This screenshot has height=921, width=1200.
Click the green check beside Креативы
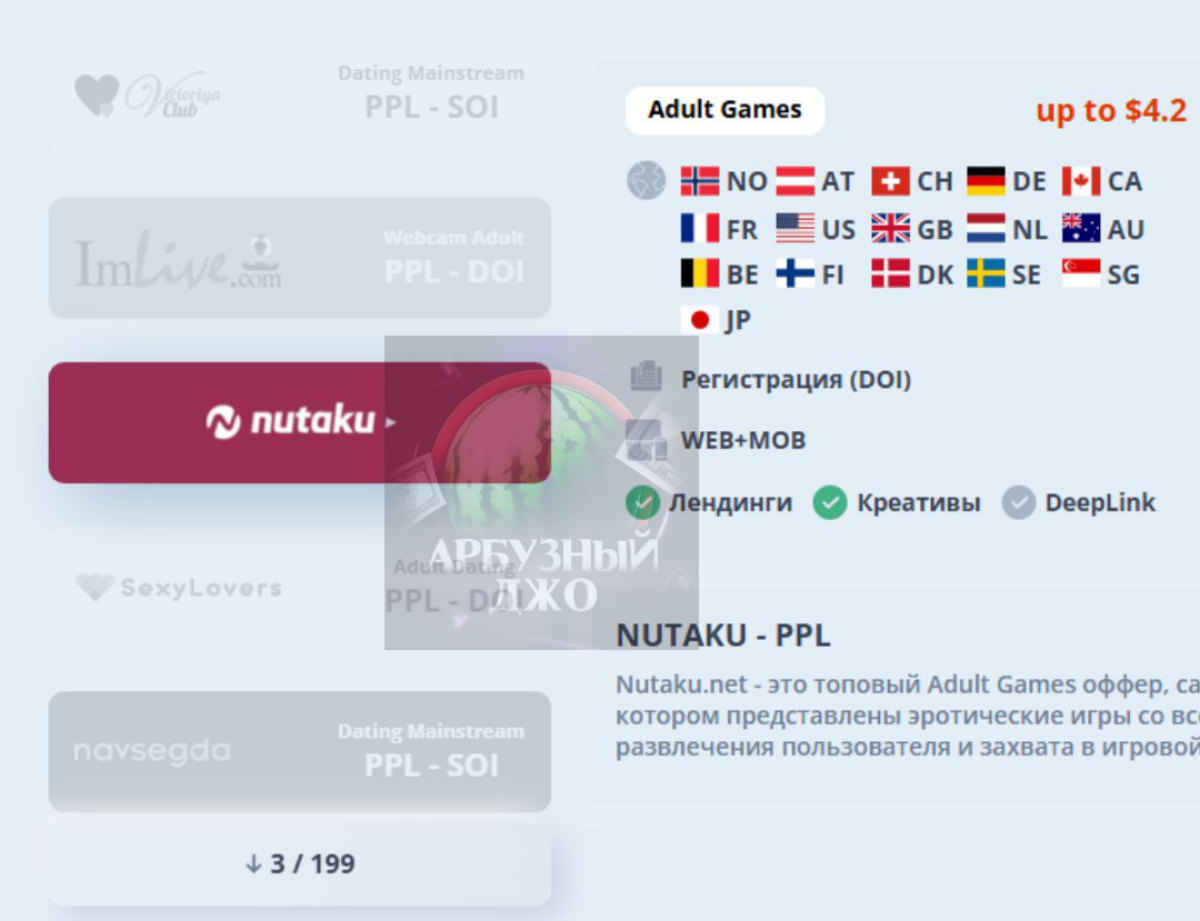pos(830,503)
